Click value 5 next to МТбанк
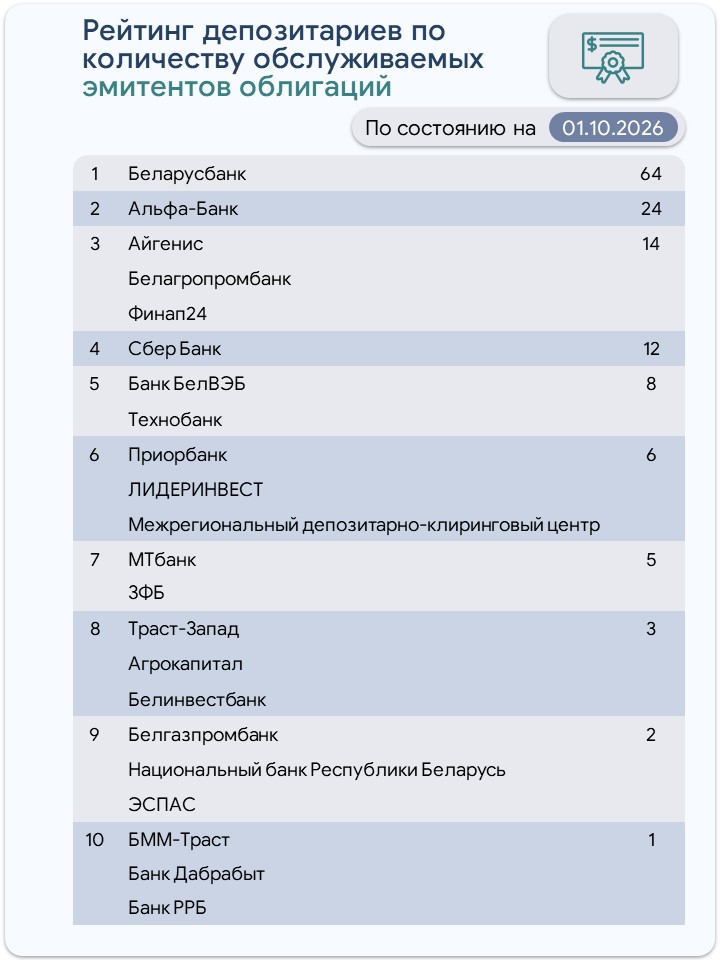This screenshot has height=960, width=720. click(x=651, y=560)
